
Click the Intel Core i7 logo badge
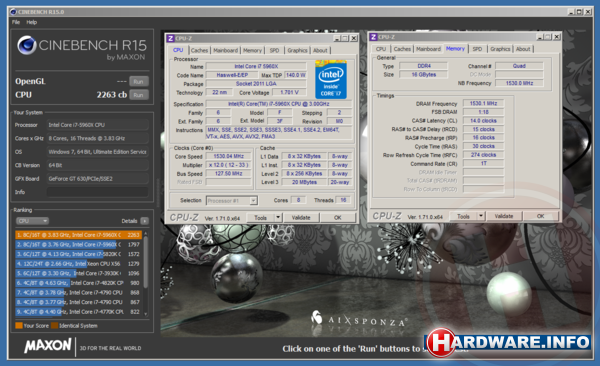point(331,80)
